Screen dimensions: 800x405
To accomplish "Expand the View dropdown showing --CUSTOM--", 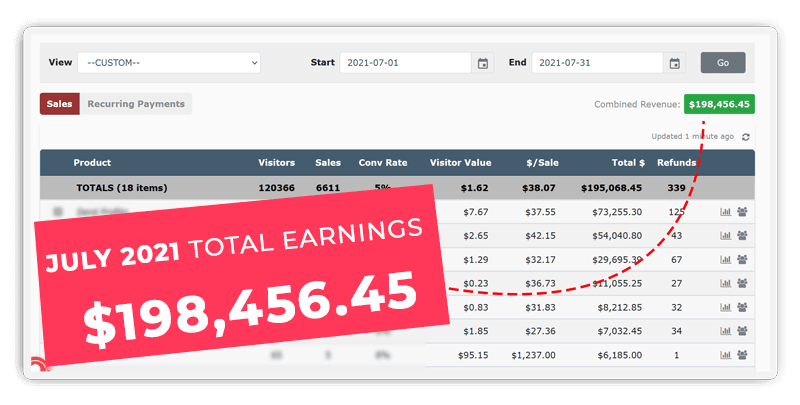I will click(x=168, y=62).
